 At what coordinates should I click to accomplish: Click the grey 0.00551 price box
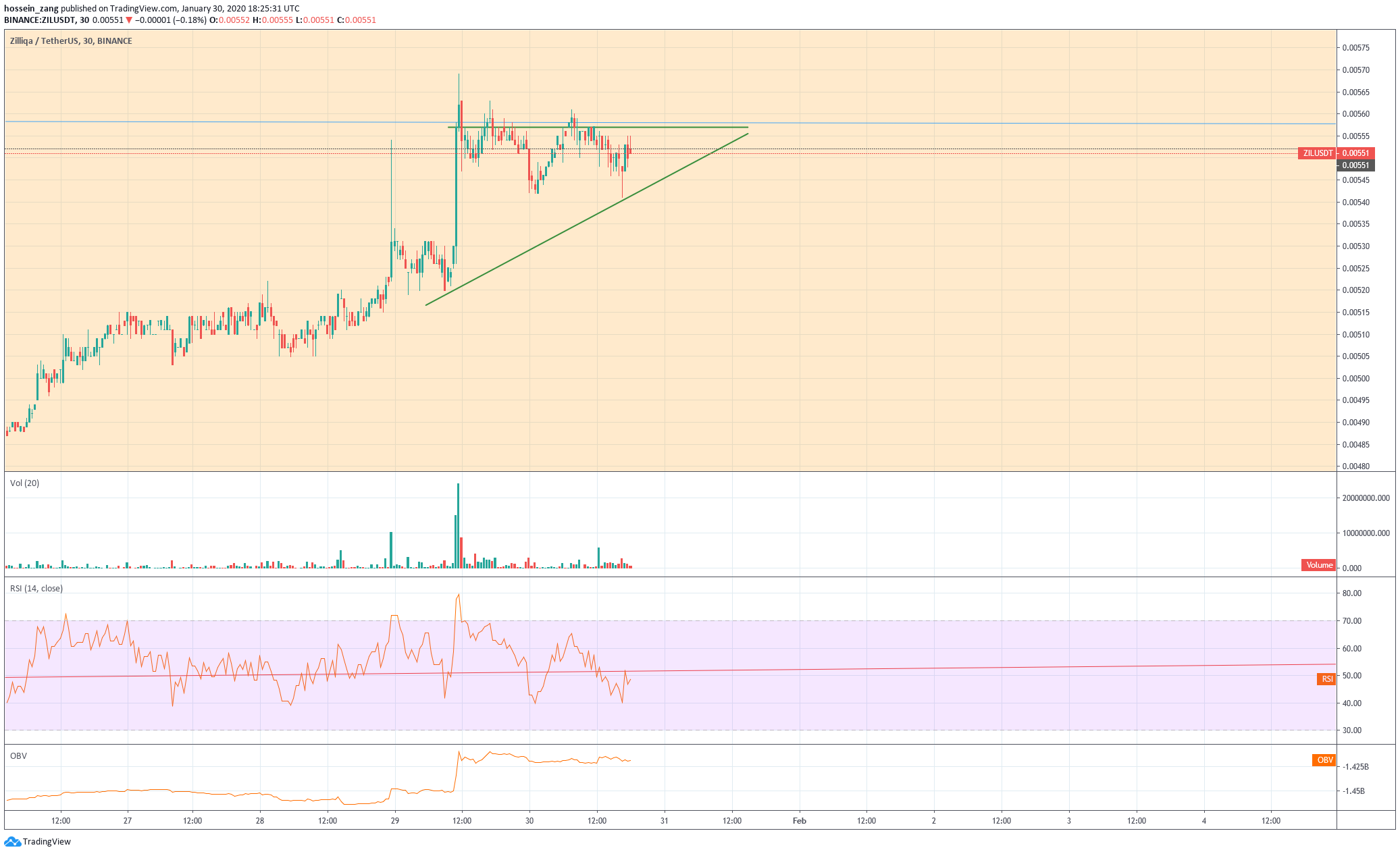1355,165
